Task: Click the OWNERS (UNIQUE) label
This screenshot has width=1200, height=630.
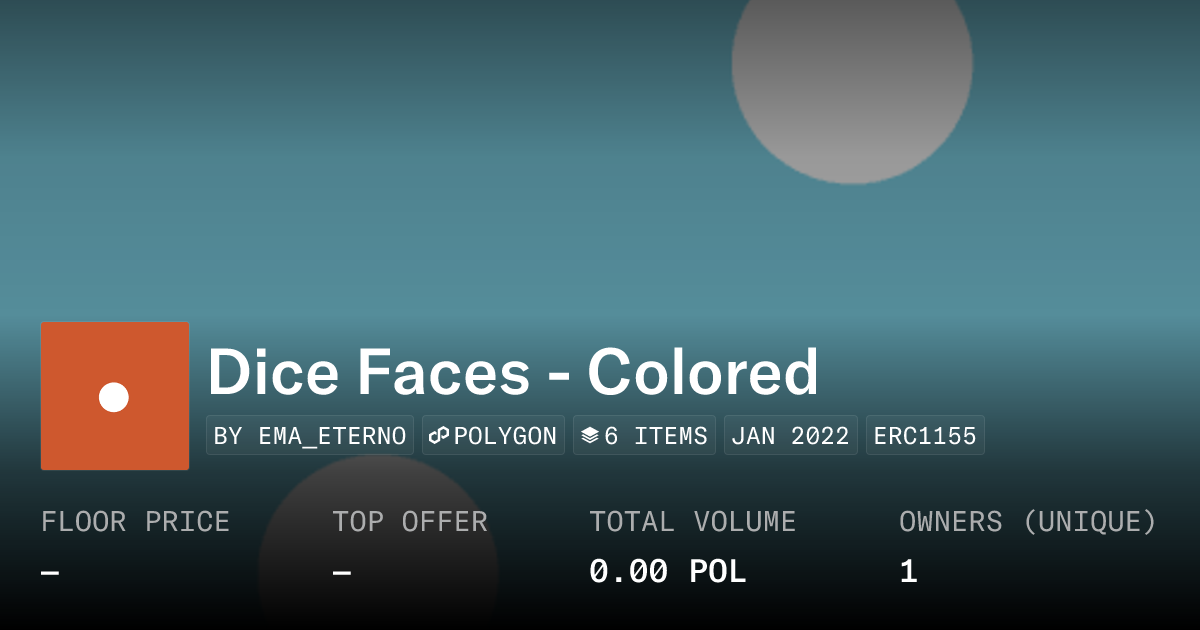Action: 1027,522
